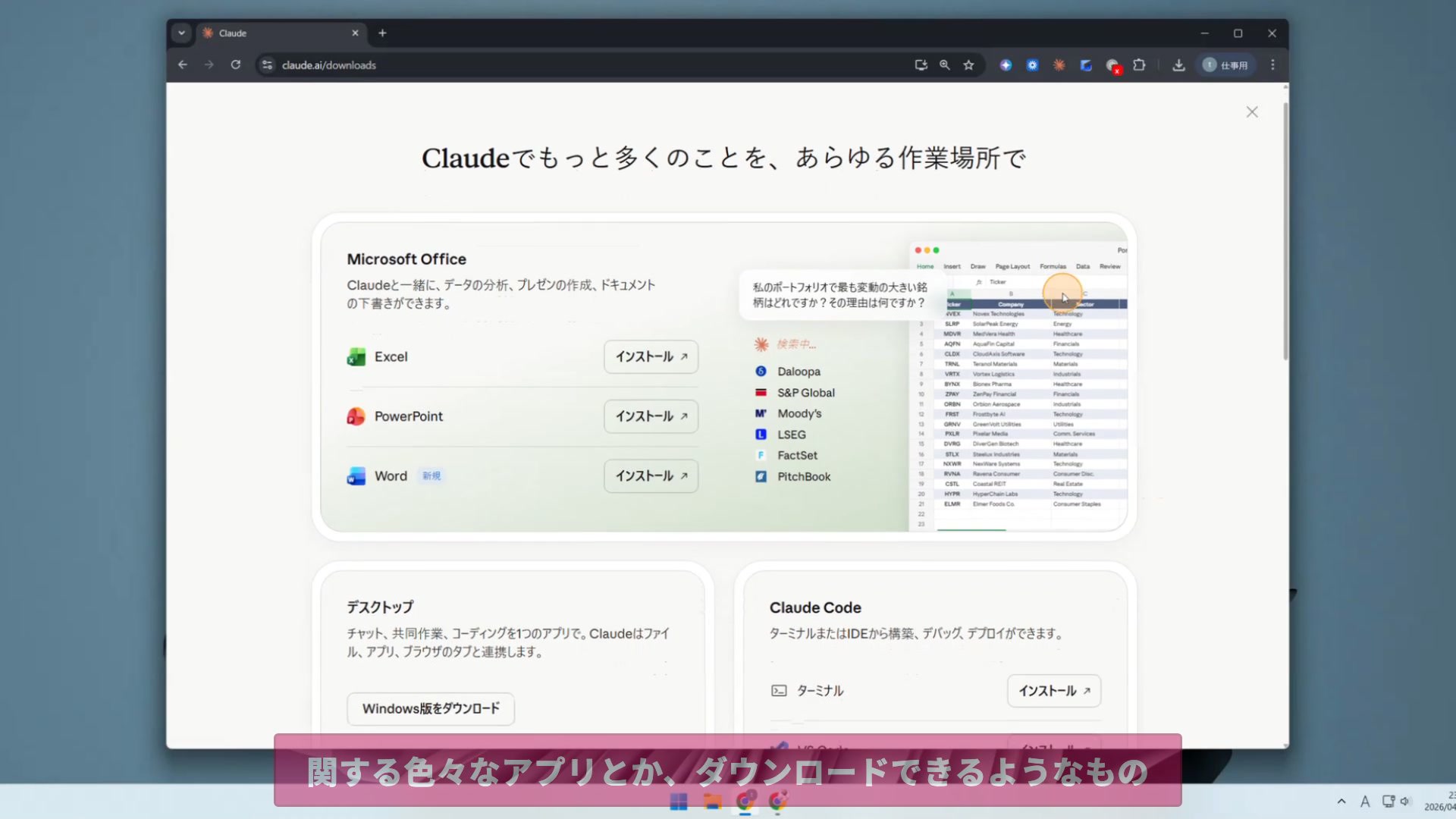Open the orange Claude extension icon
This screenshot has width=1456, height=819.
tap(1059, 65)
